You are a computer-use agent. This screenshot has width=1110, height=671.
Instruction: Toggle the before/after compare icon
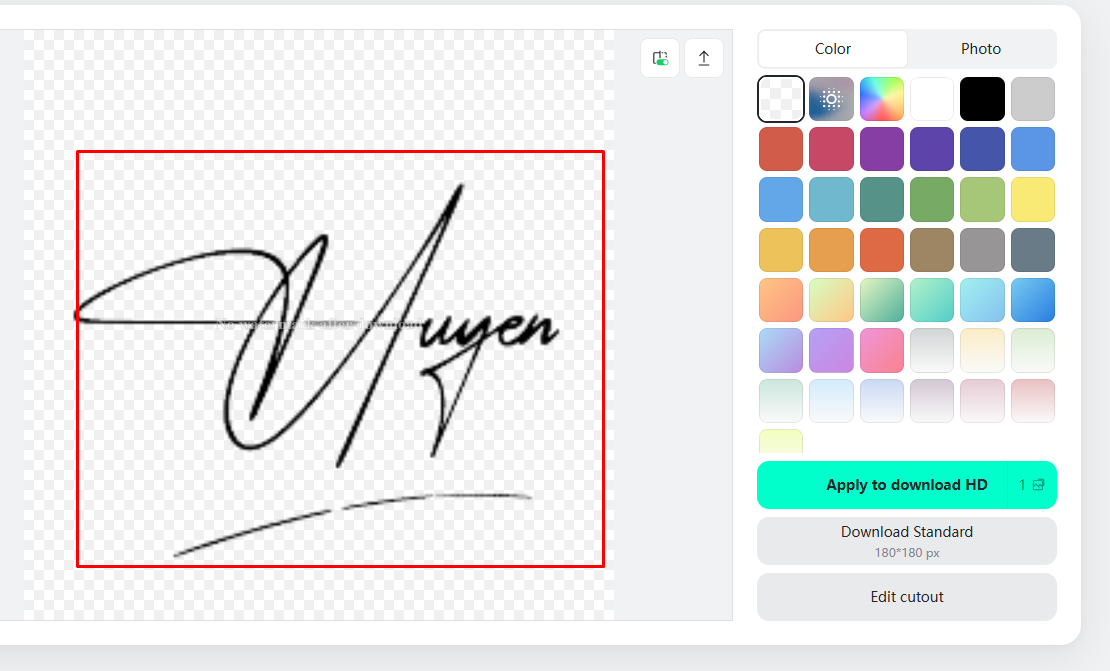click(x=660, y=59)
